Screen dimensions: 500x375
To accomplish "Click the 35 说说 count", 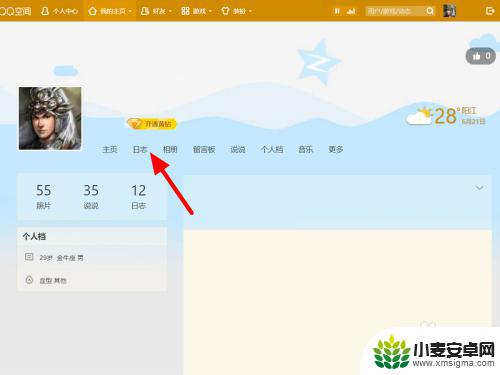I will tap(91, 197).
